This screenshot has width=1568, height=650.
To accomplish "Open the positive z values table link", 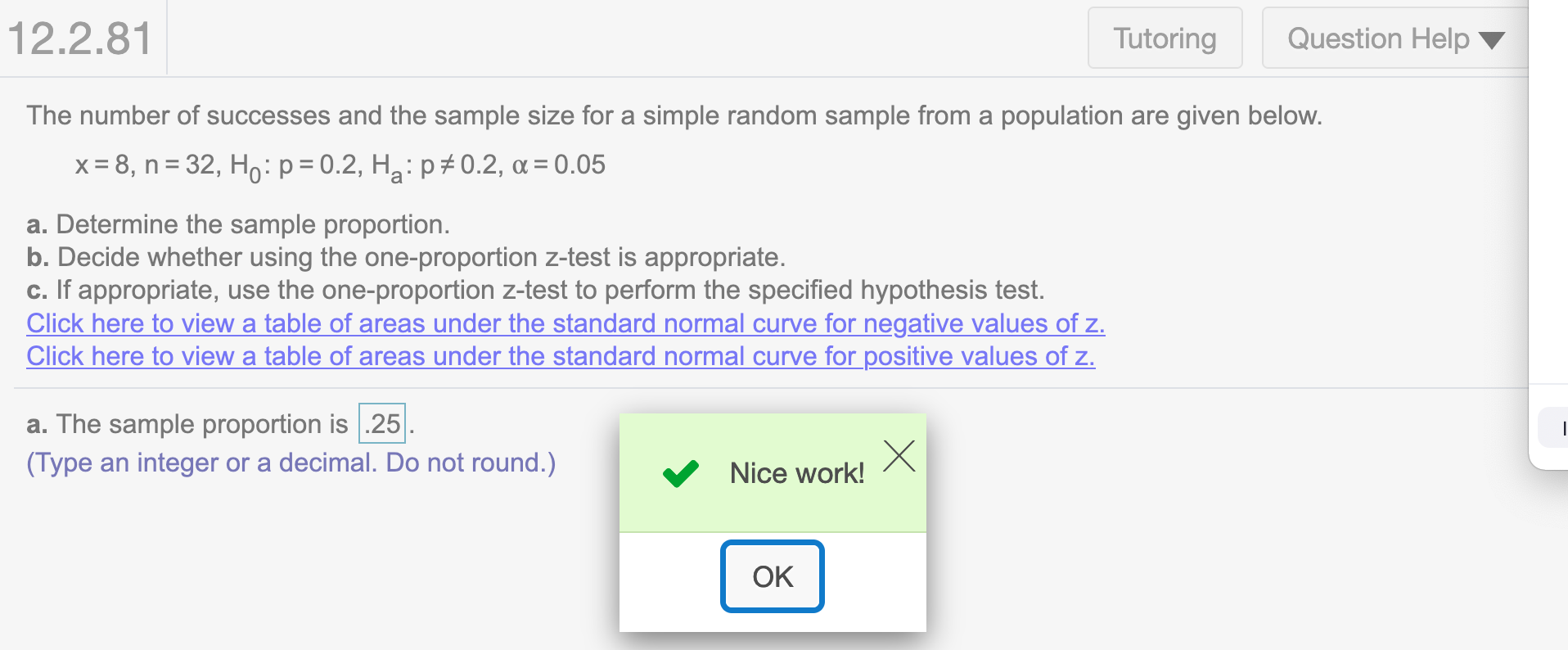I will [x=561, y=356].
